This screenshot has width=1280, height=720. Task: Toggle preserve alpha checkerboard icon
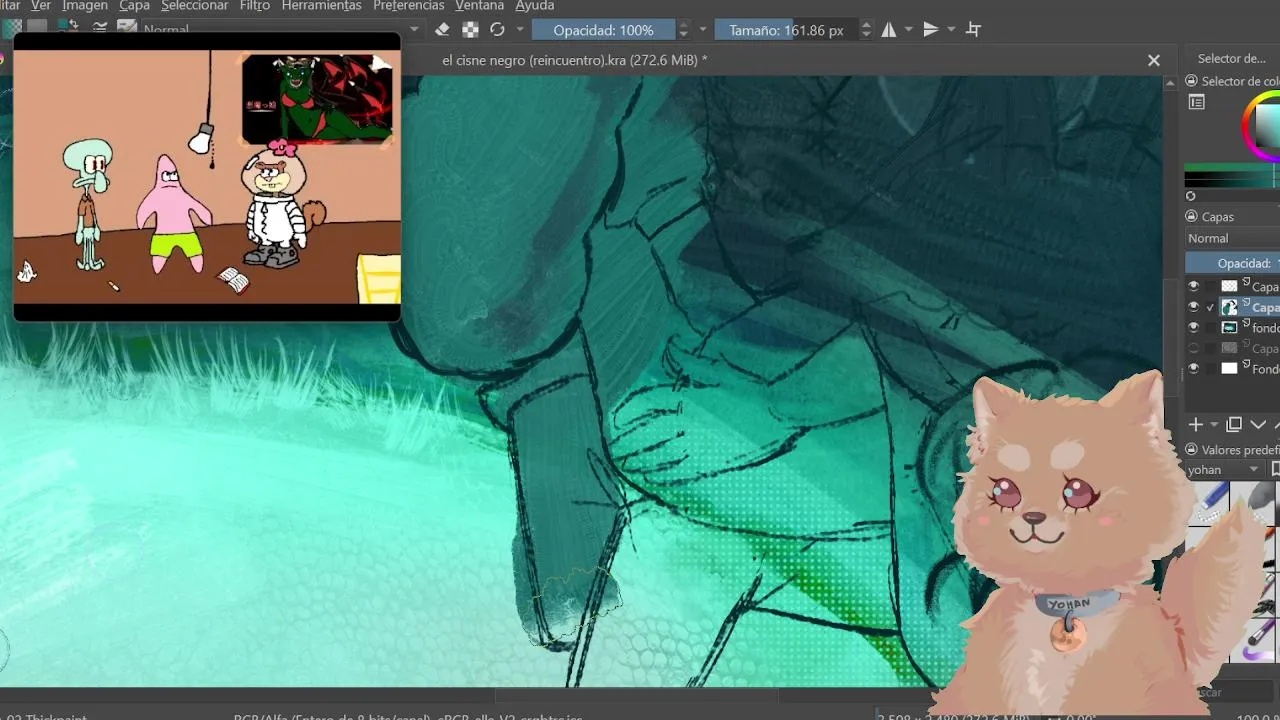click(x=470, y=30)
